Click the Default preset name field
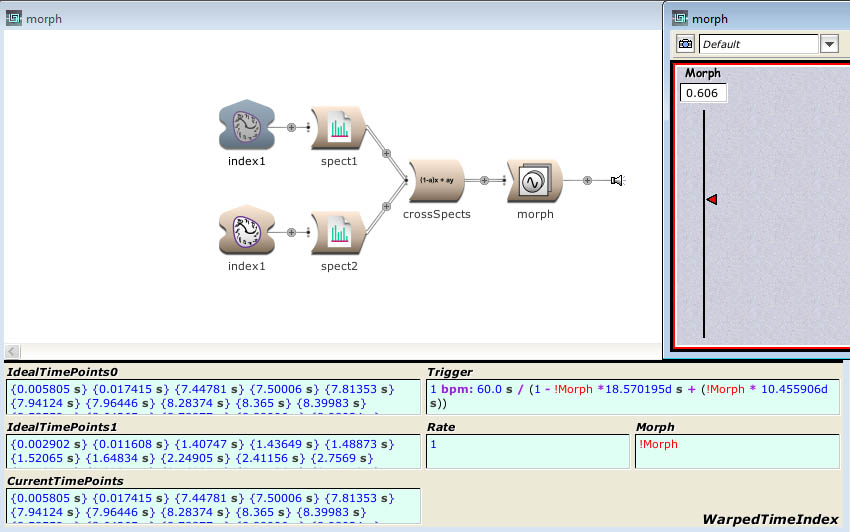This screenshot has width=850, height=532. pos(758,44)
